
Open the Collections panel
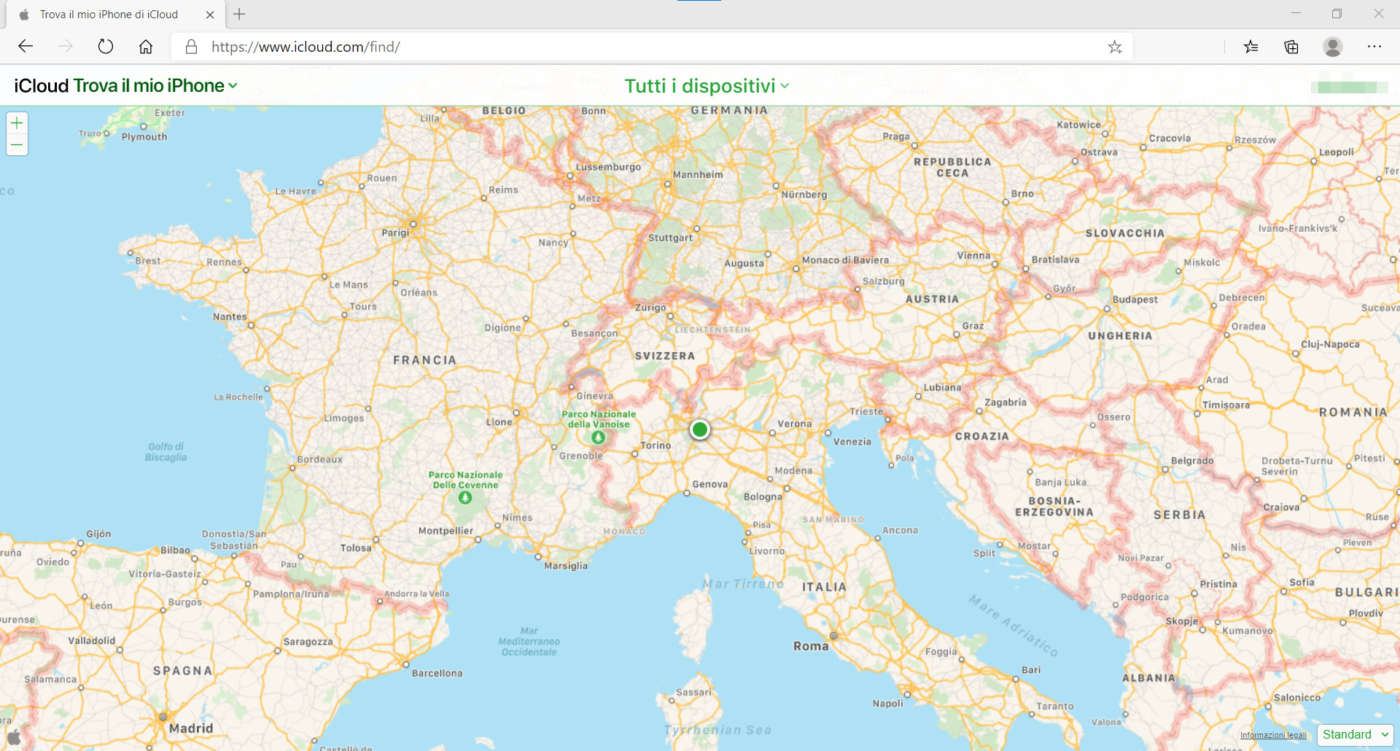click(1291, 47)
